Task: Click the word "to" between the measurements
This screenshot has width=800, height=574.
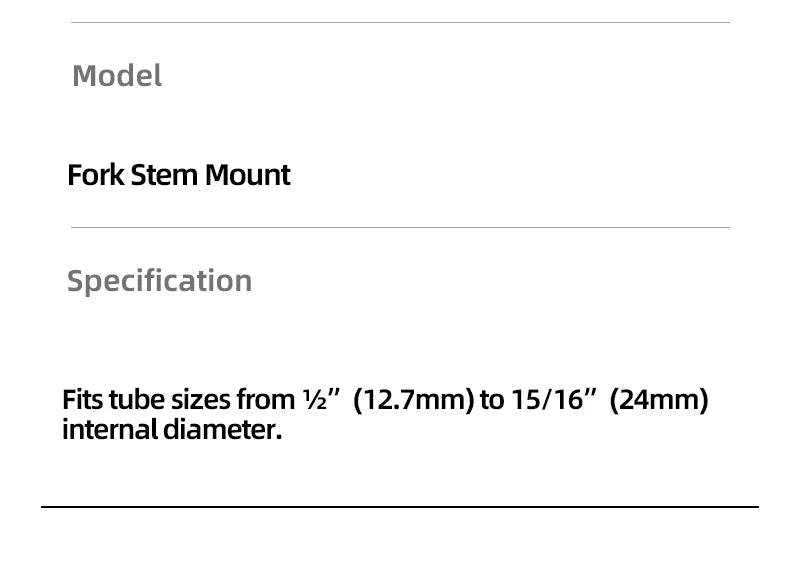Action: coord(492,401)
